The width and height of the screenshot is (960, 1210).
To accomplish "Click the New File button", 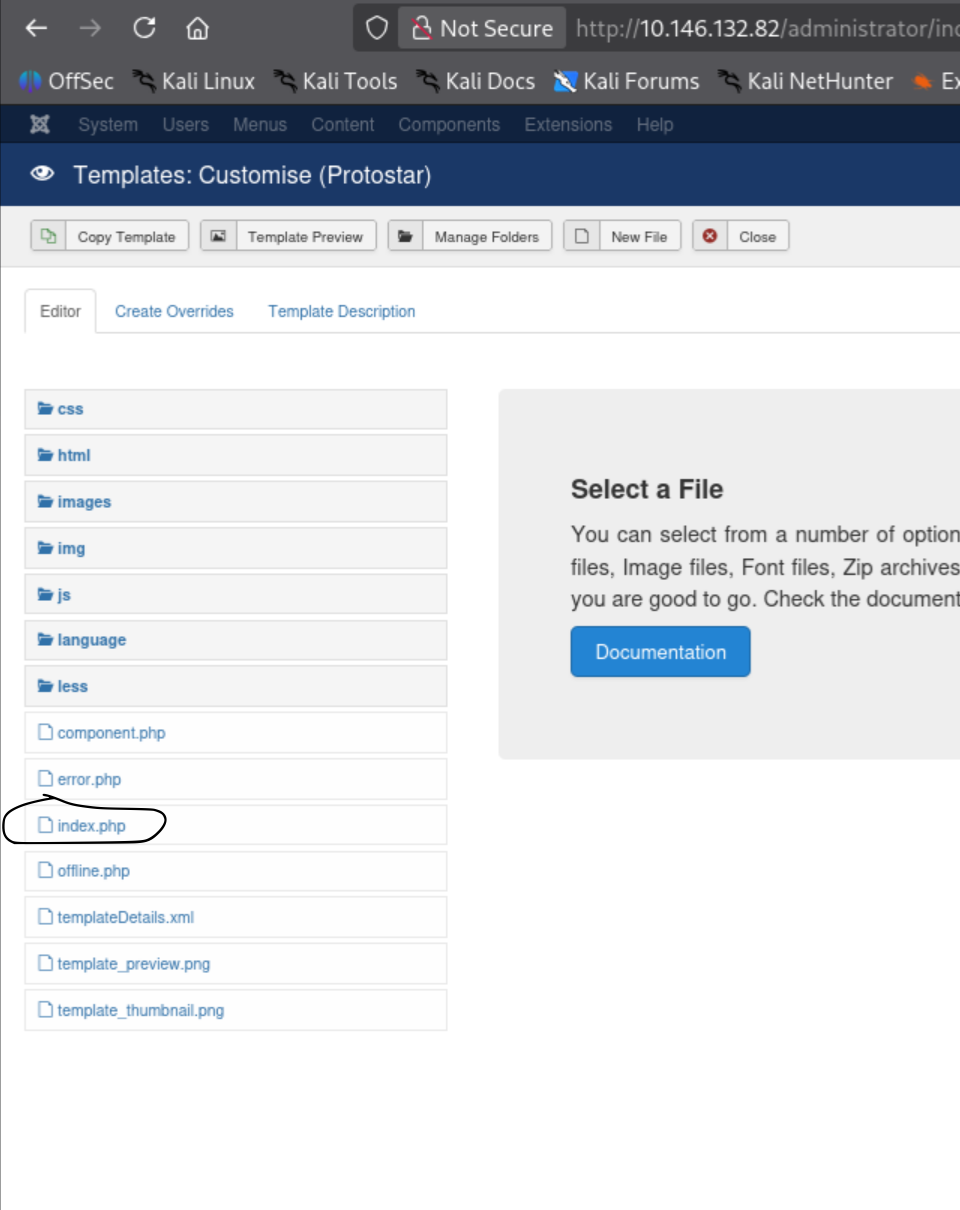I will 623,237.
